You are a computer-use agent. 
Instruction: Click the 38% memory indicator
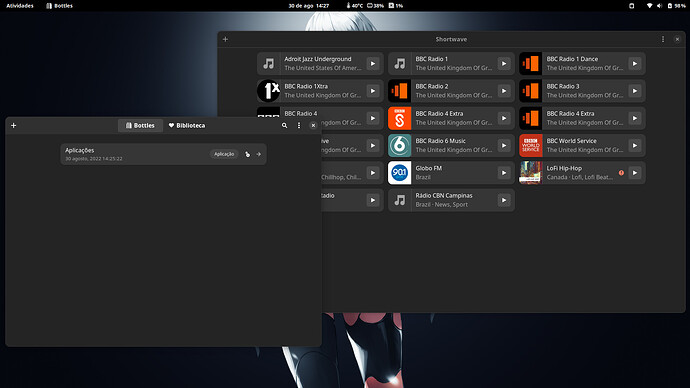375,6
